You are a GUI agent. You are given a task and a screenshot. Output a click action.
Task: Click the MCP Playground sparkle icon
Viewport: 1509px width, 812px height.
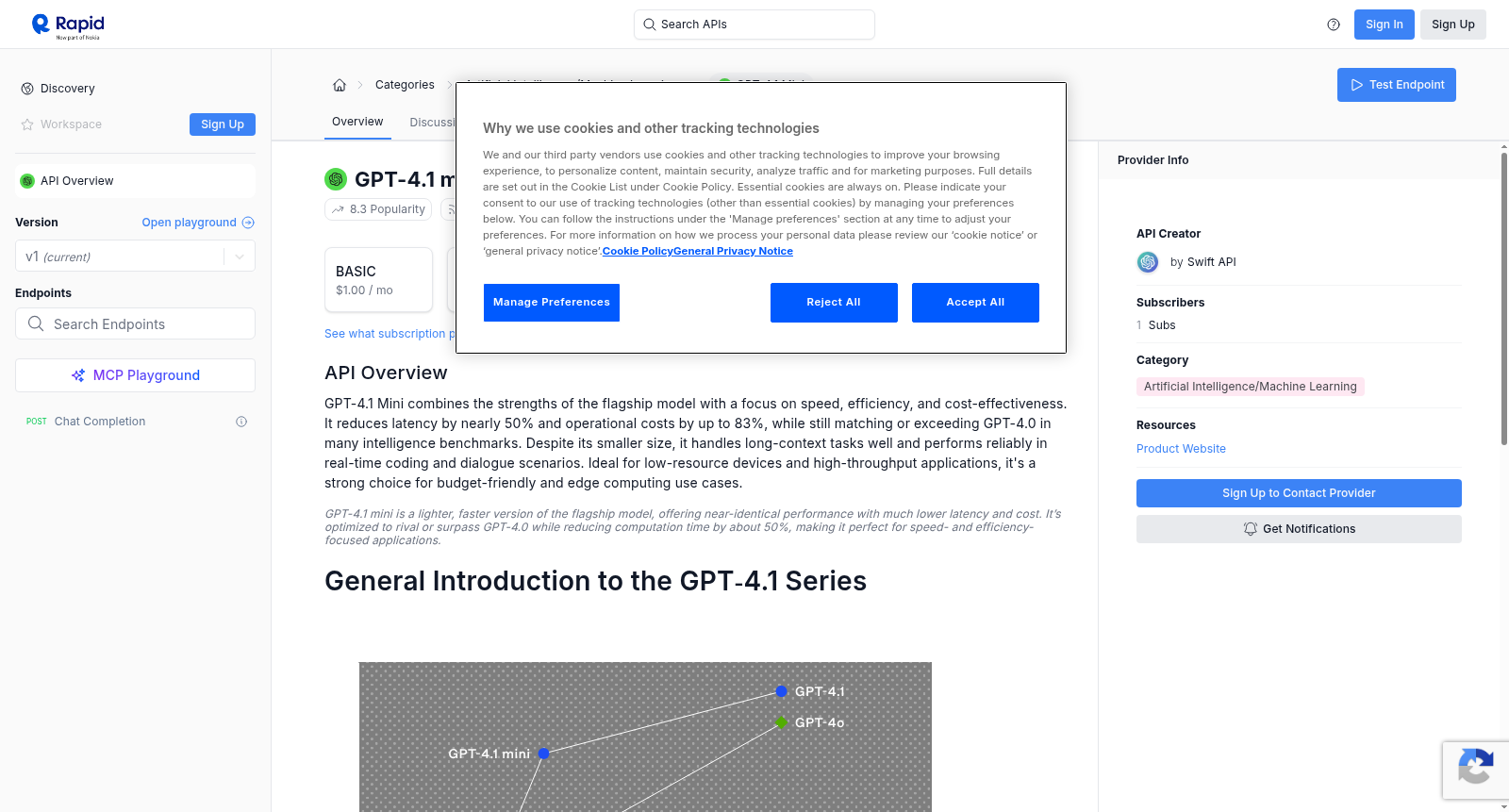[x=78, y=375]
